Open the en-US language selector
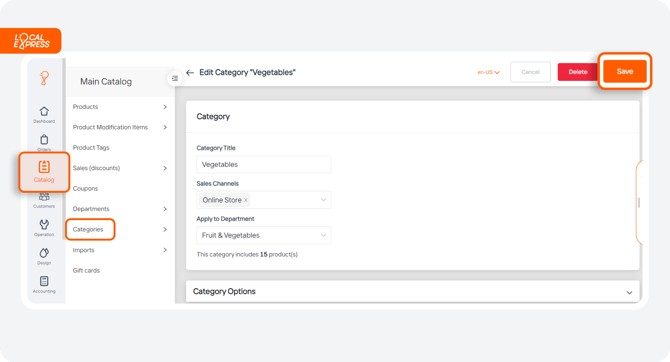Viewport: 670px width, 362px height. point(488,72)
